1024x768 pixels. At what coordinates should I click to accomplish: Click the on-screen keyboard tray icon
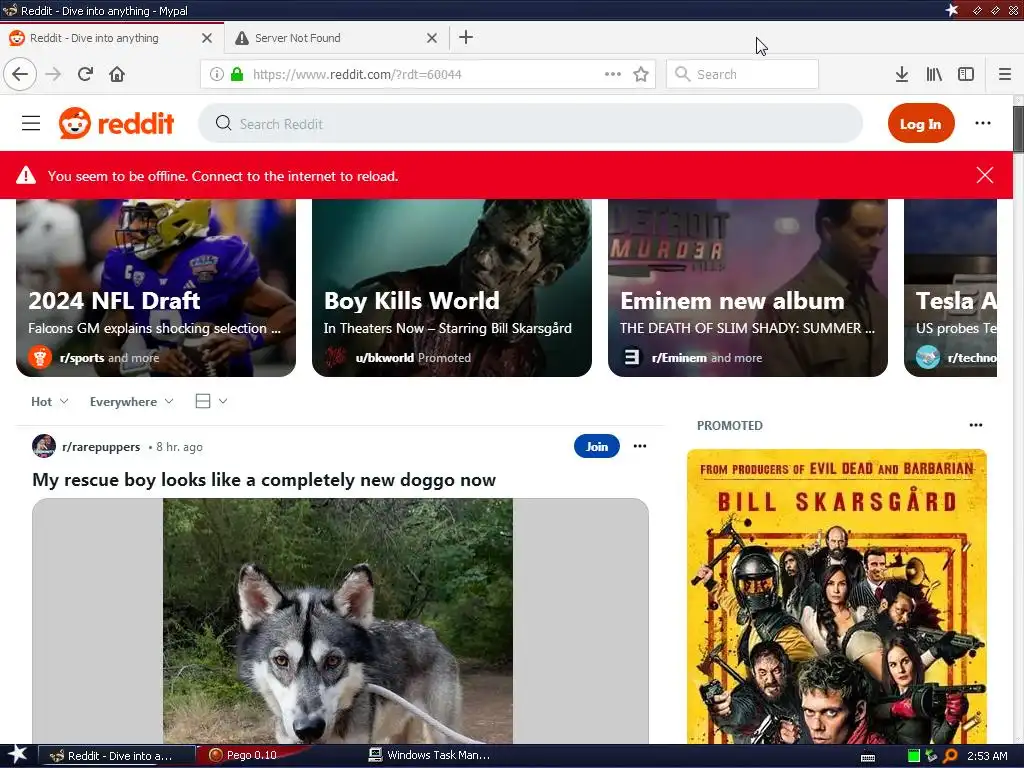pyautogui.click(x=868, y=757)
